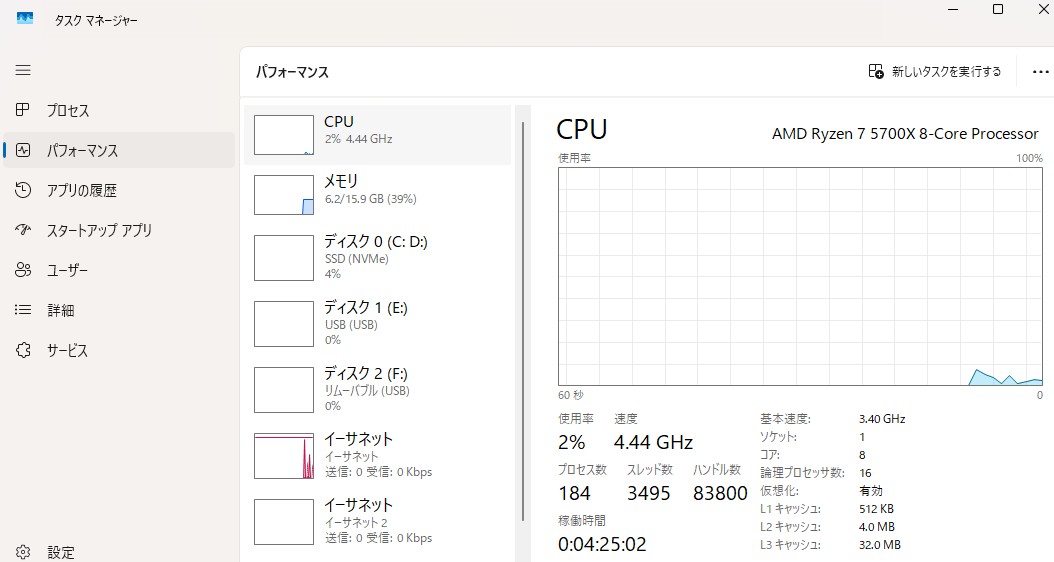The height and width of the screenshot is (562, 1054).
Task: Click the 論理プロセッサ数 value 16
Action: click(x=865, y=473)
